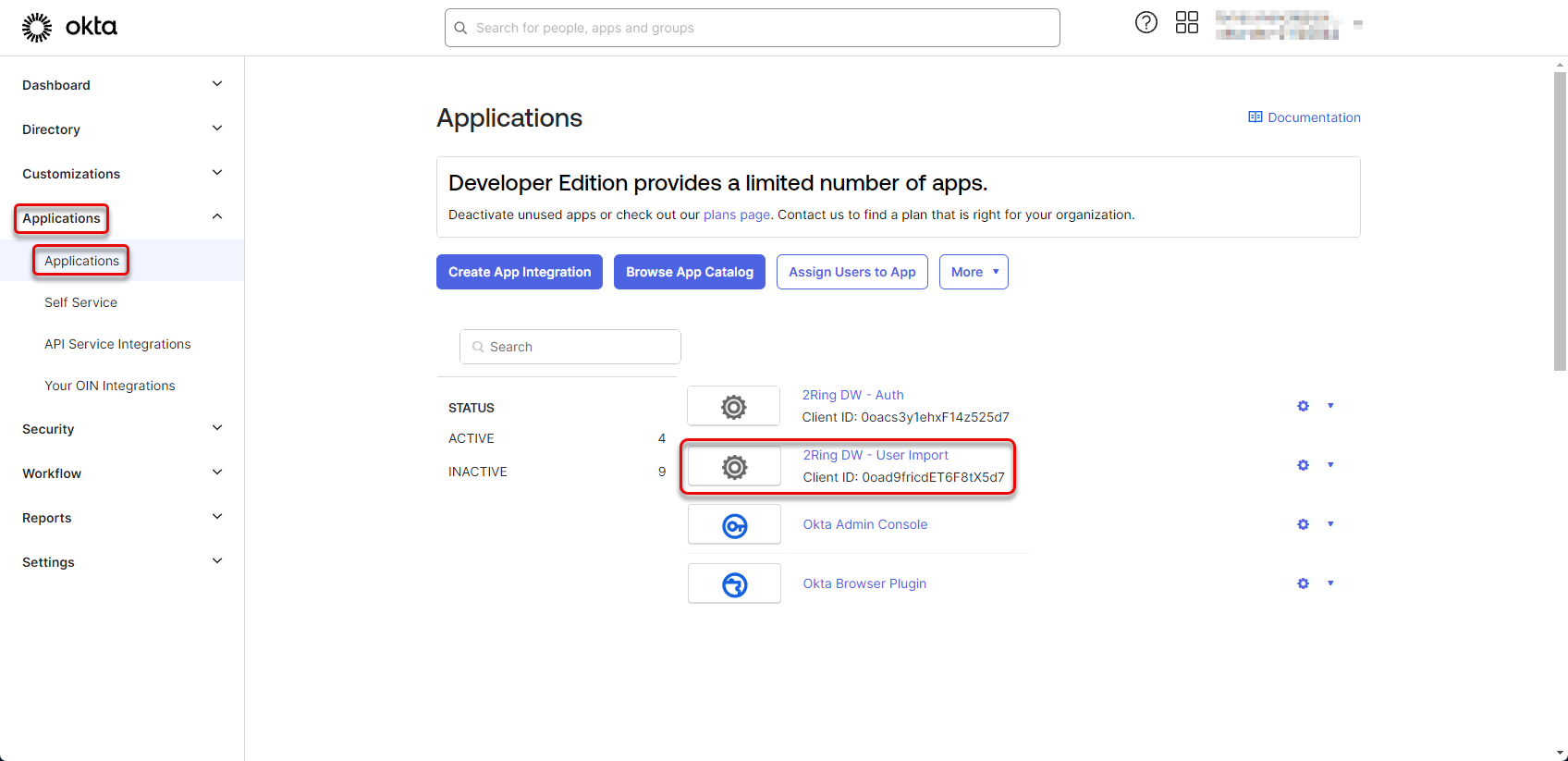Click the 2Ring DW - User Import app icon
The height and width of the screenshot is (761, 1568).
point(734,467)
